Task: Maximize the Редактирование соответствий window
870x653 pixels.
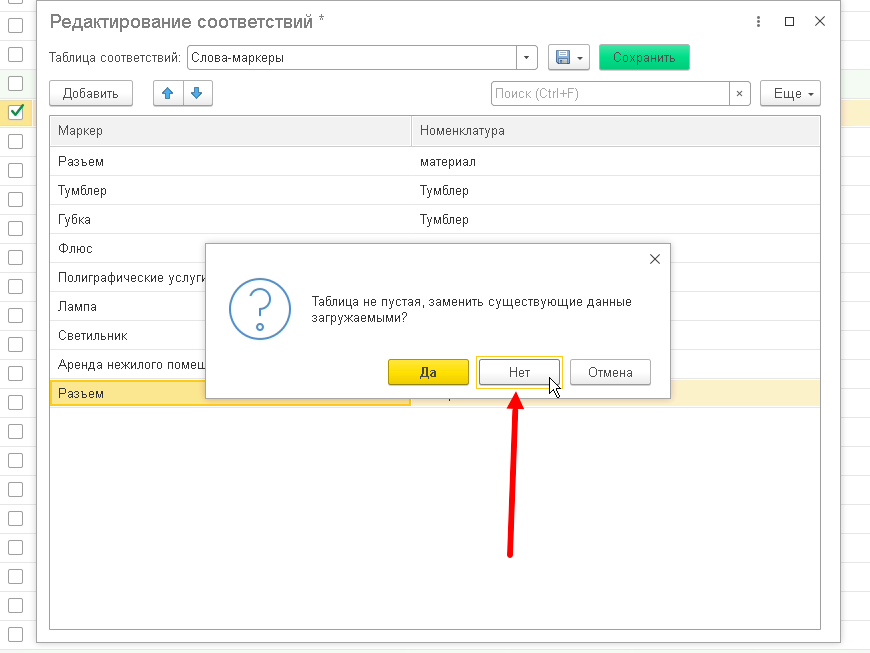Action: pyautogui.click(x=789, y=22)
